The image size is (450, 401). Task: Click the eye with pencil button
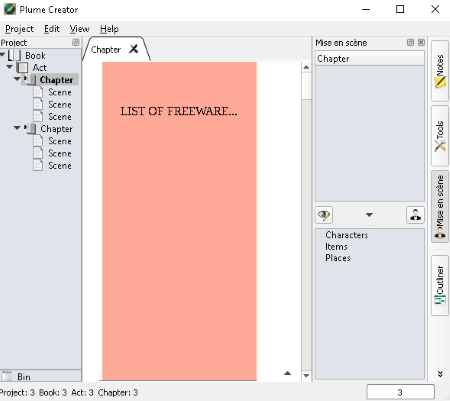(324, 215)
